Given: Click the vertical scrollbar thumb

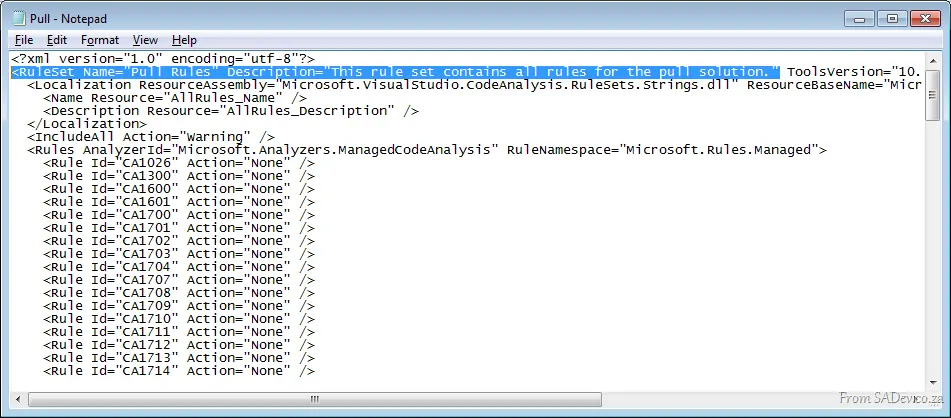Looking at the screenshot, I should tap(933, 95).
